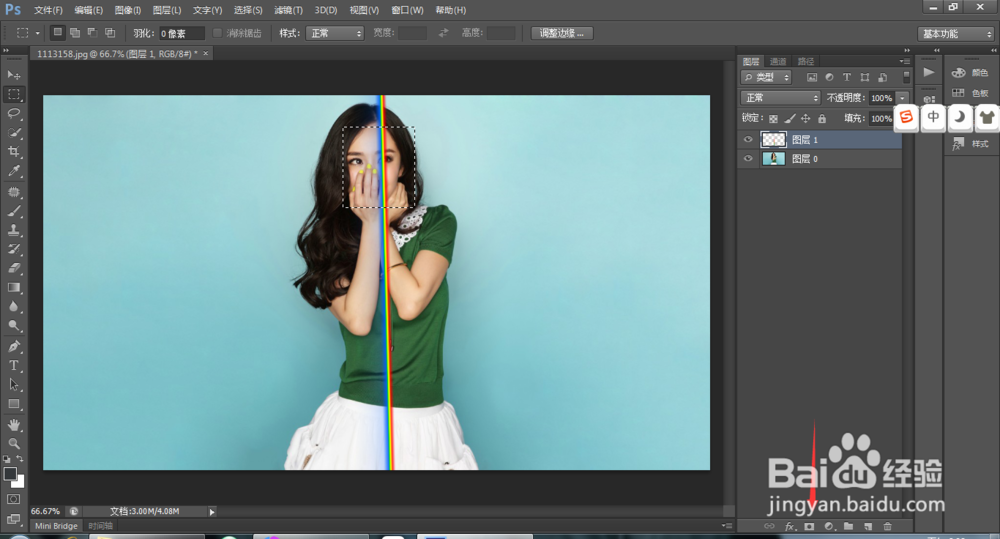Open the opacity slider dropdown arrow
This screenshot has height=539, width=1000.
click(x=902, y=98)
